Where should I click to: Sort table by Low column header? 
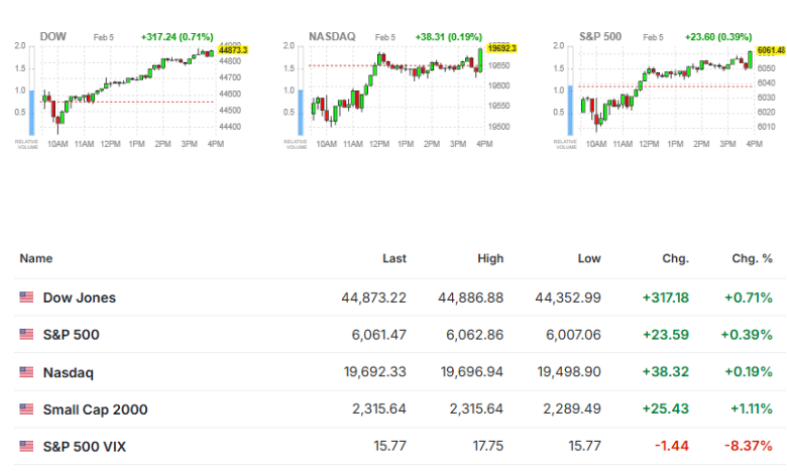pyautogui.click(x=589, y=259)
